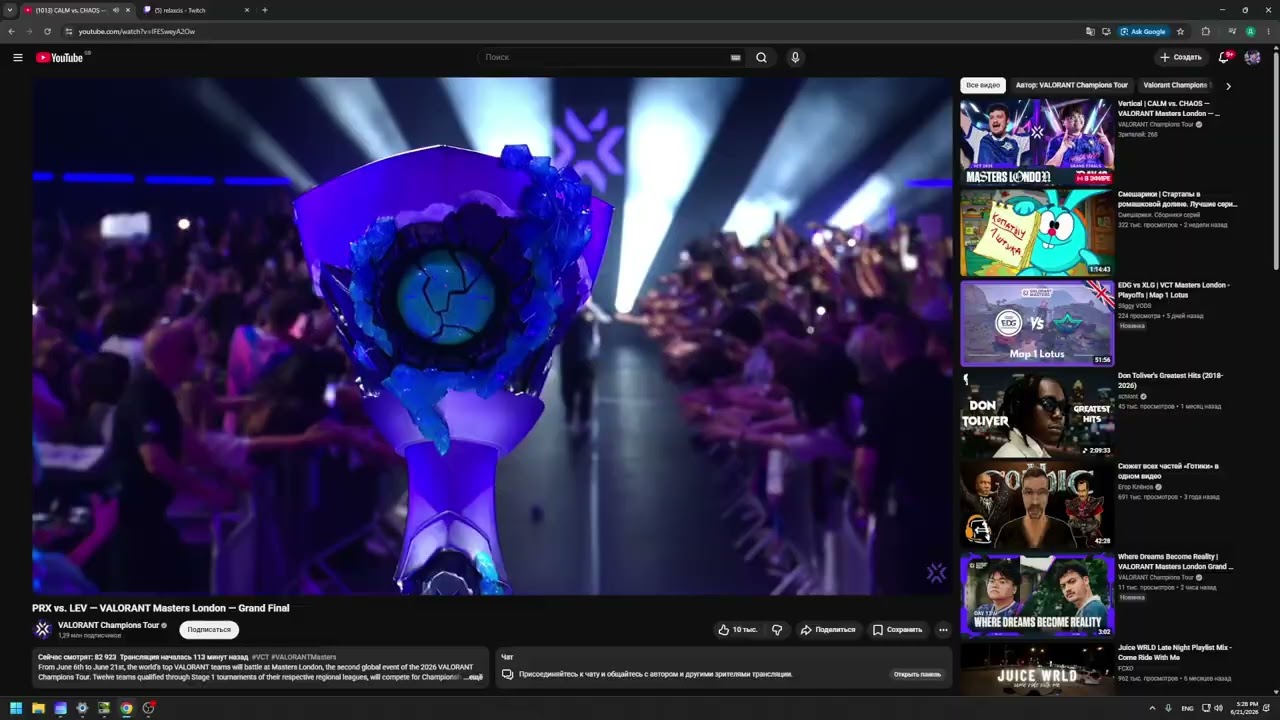The image size is (1280, 720).
Task: Click the 'Подписаться' subscribe button
Action: (x=209, y=630)
